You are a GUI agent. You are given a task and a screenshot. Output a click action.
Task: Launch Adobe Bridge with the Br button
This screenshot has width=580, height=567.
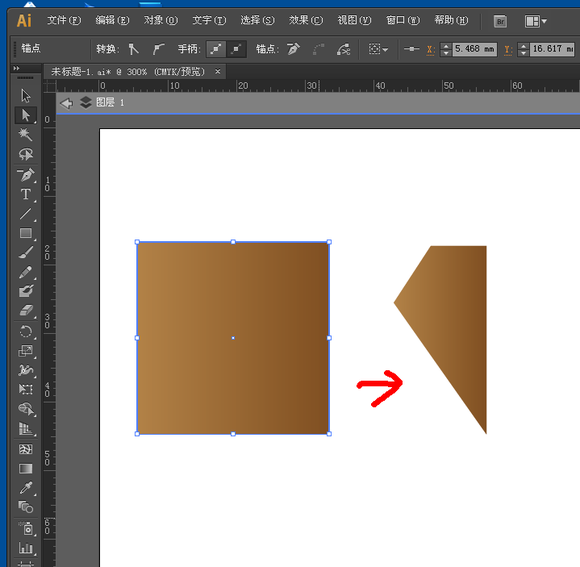pyautogui.click(x=500, y=21)
